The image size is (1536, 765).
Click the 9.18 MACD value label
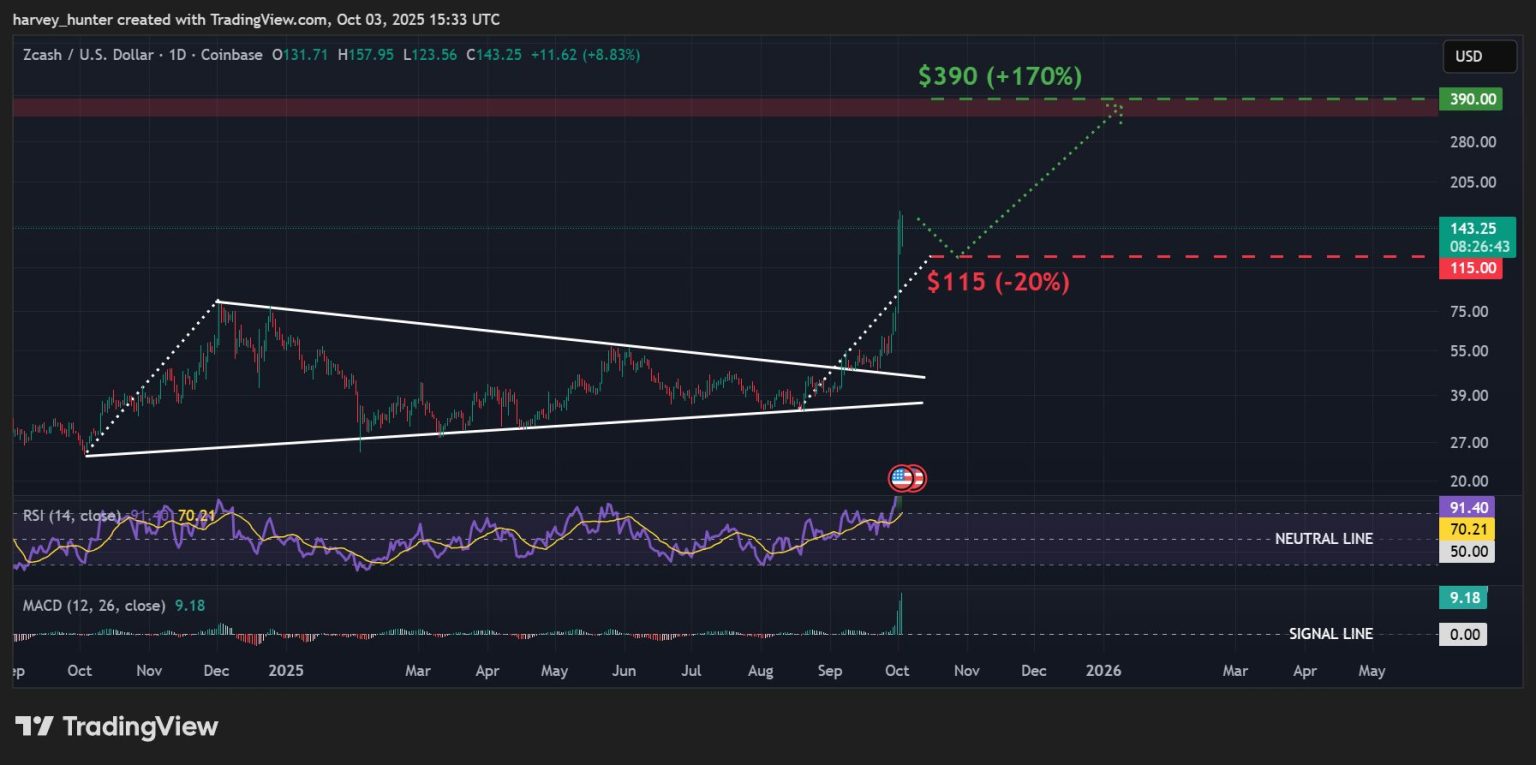pyautogui.click(x=1464, y=597)
